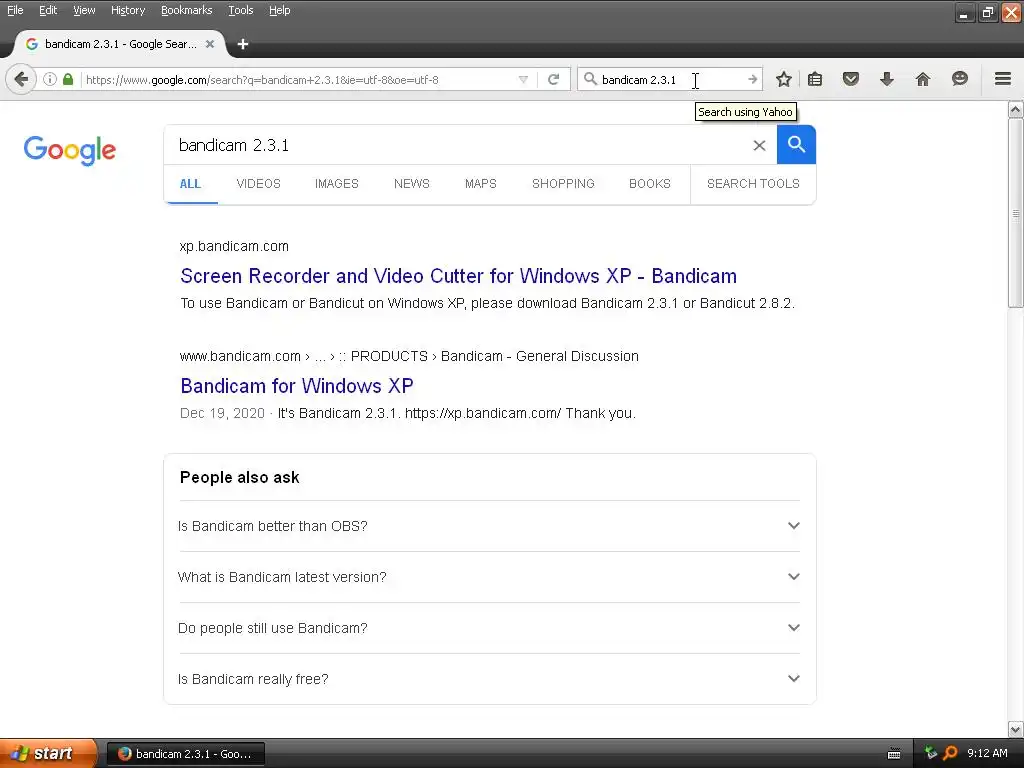Expand 'Is Bandicam really free?'
This screenshot has width=1024, height=768.
click(489, 679)
